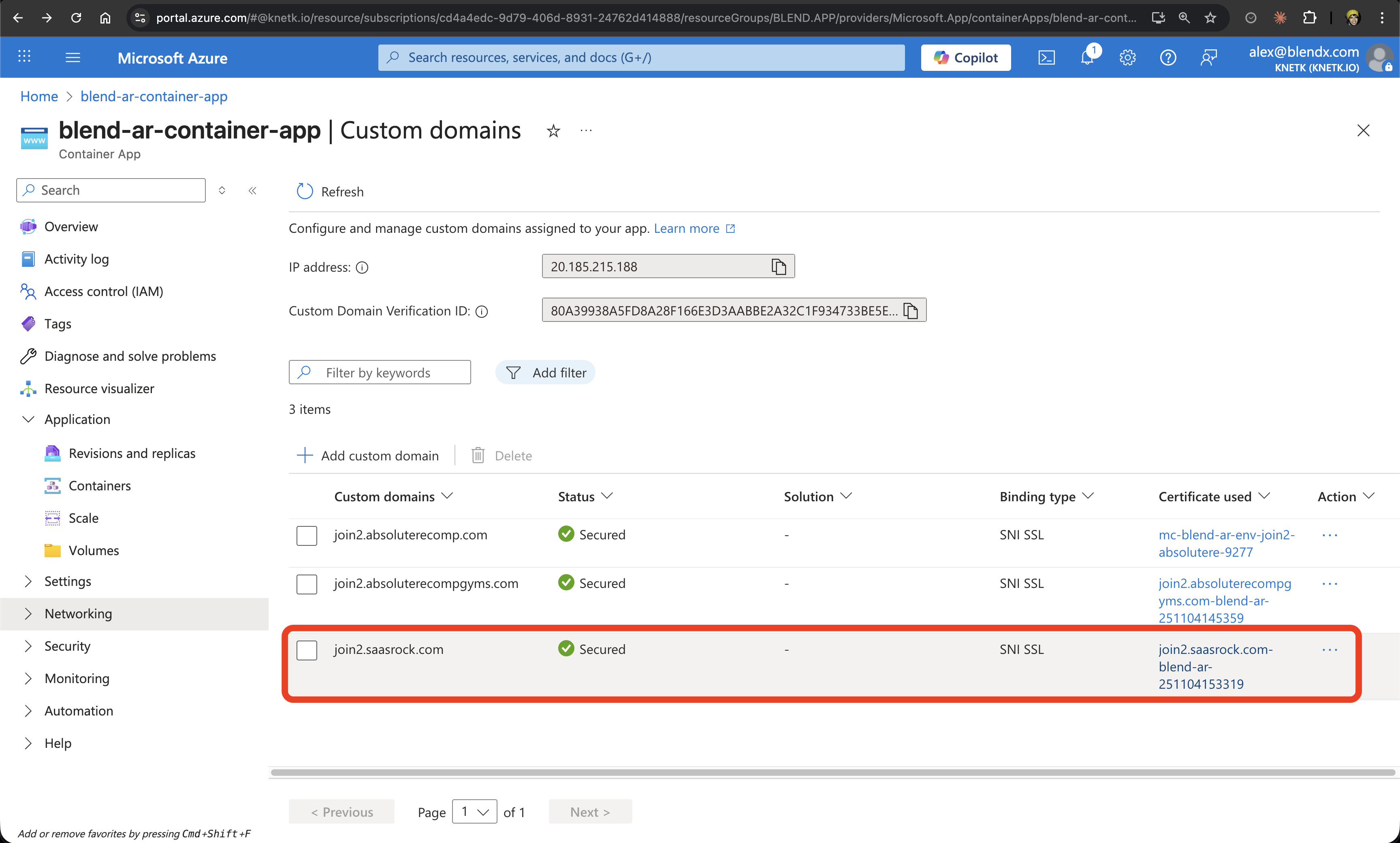
Task: Tick the join2.saasrock.com checkbox
Action: (307, 650)
